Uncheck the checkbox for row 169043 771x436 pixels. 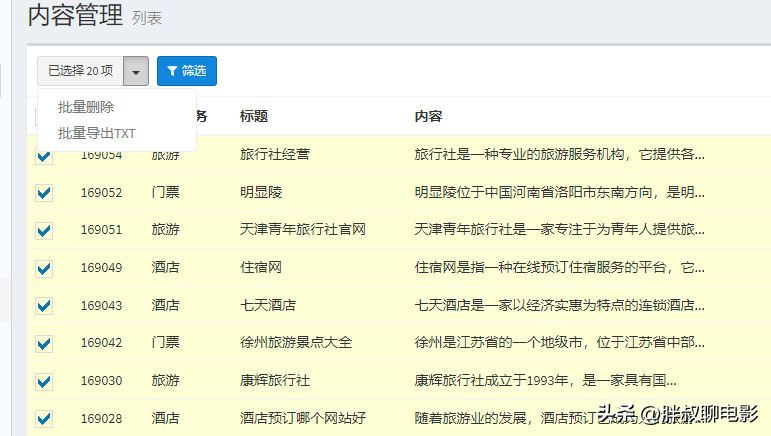pyautogui.click(x=44, y=306)
